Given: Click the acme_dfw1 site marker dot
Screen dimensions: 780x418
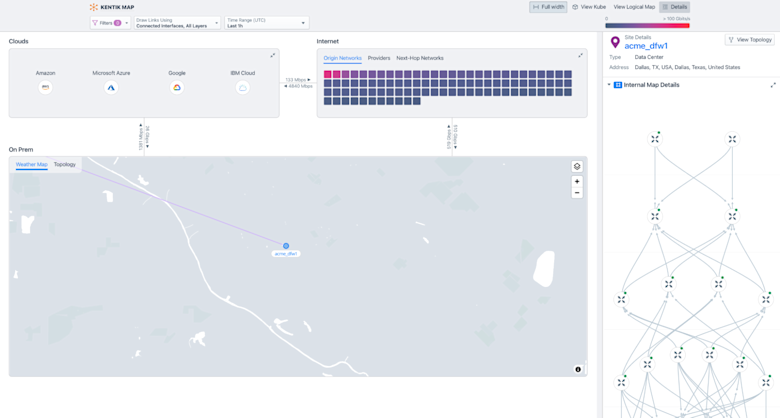Looking at the screenshot, I should click(x=286, y=246).
